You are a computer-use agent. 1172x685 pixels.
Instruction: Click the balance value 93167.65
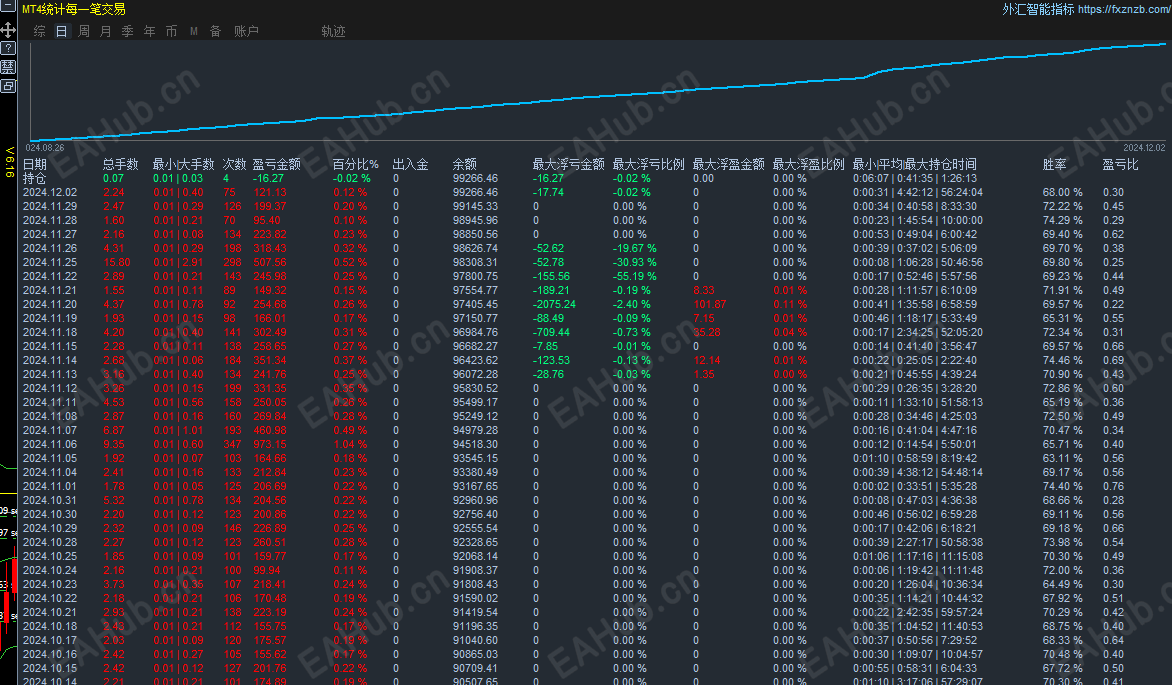point(475,486)
